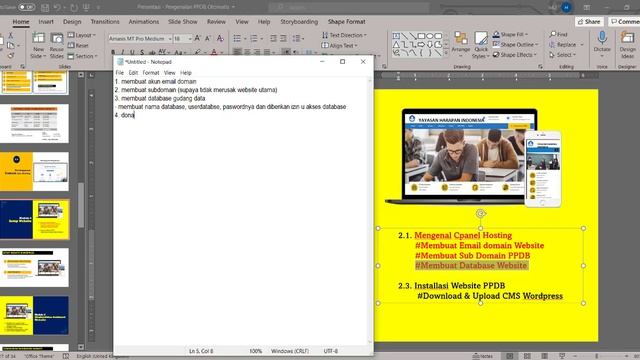Click the New Slide button
Image resolution: width=640 pixels, height=360 pixels.
point(38,45)
